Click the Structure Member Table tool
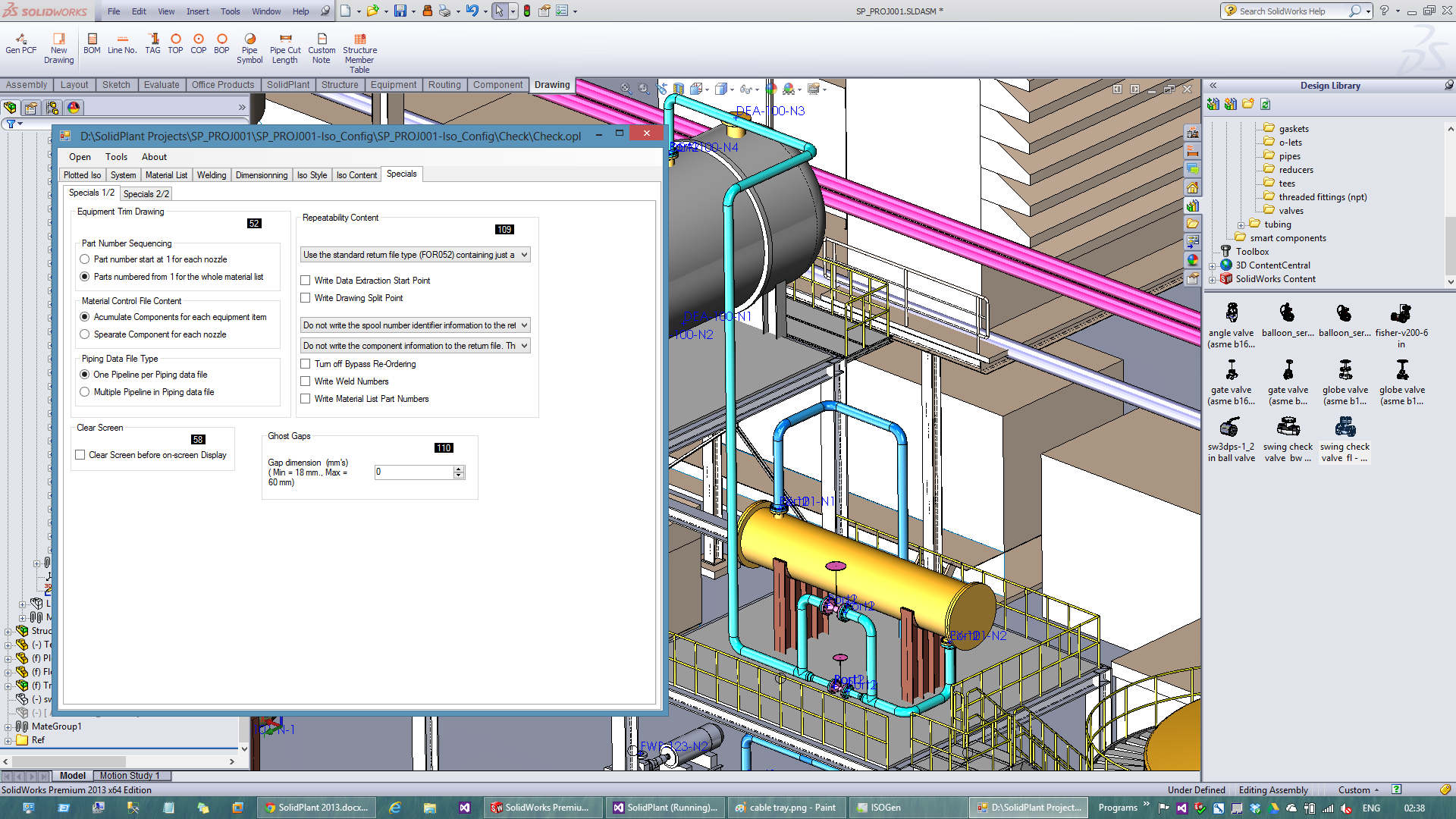The width and height of the screenshot is (1456, 819). click(359, 45)
